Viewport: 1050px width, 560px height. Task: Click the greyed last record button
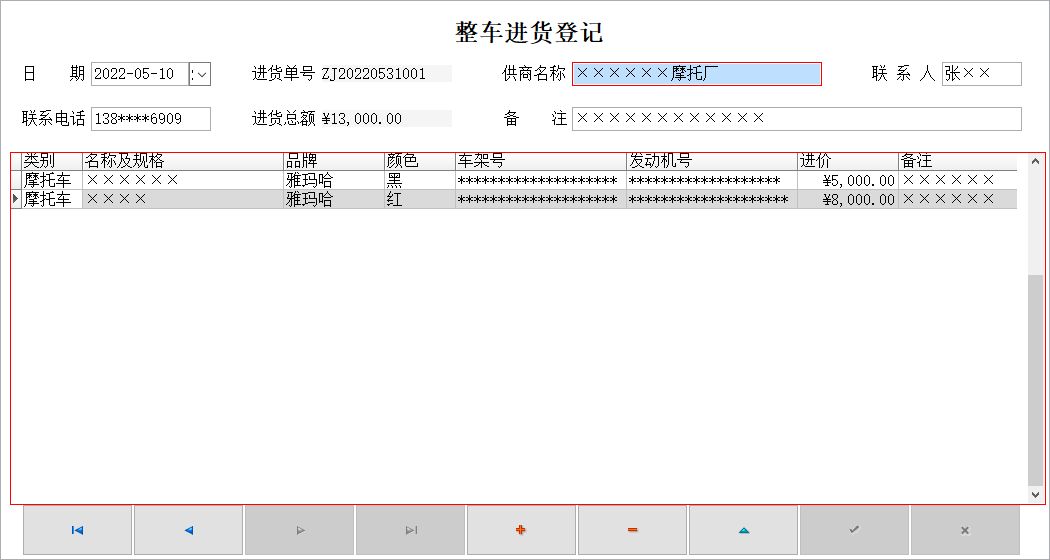tap(411, 530)
